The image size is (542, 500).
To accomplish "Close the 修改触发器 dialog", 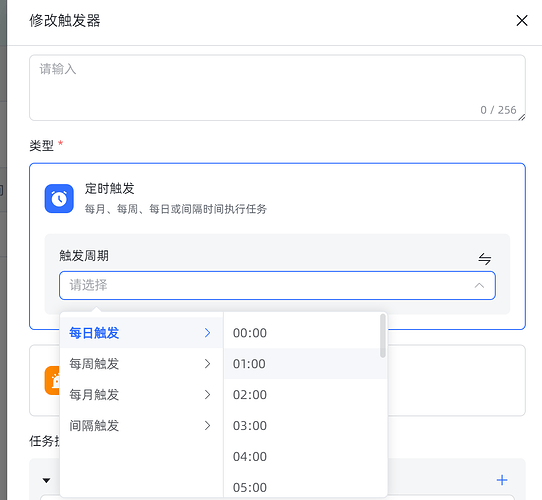I will tap(522, 20).
